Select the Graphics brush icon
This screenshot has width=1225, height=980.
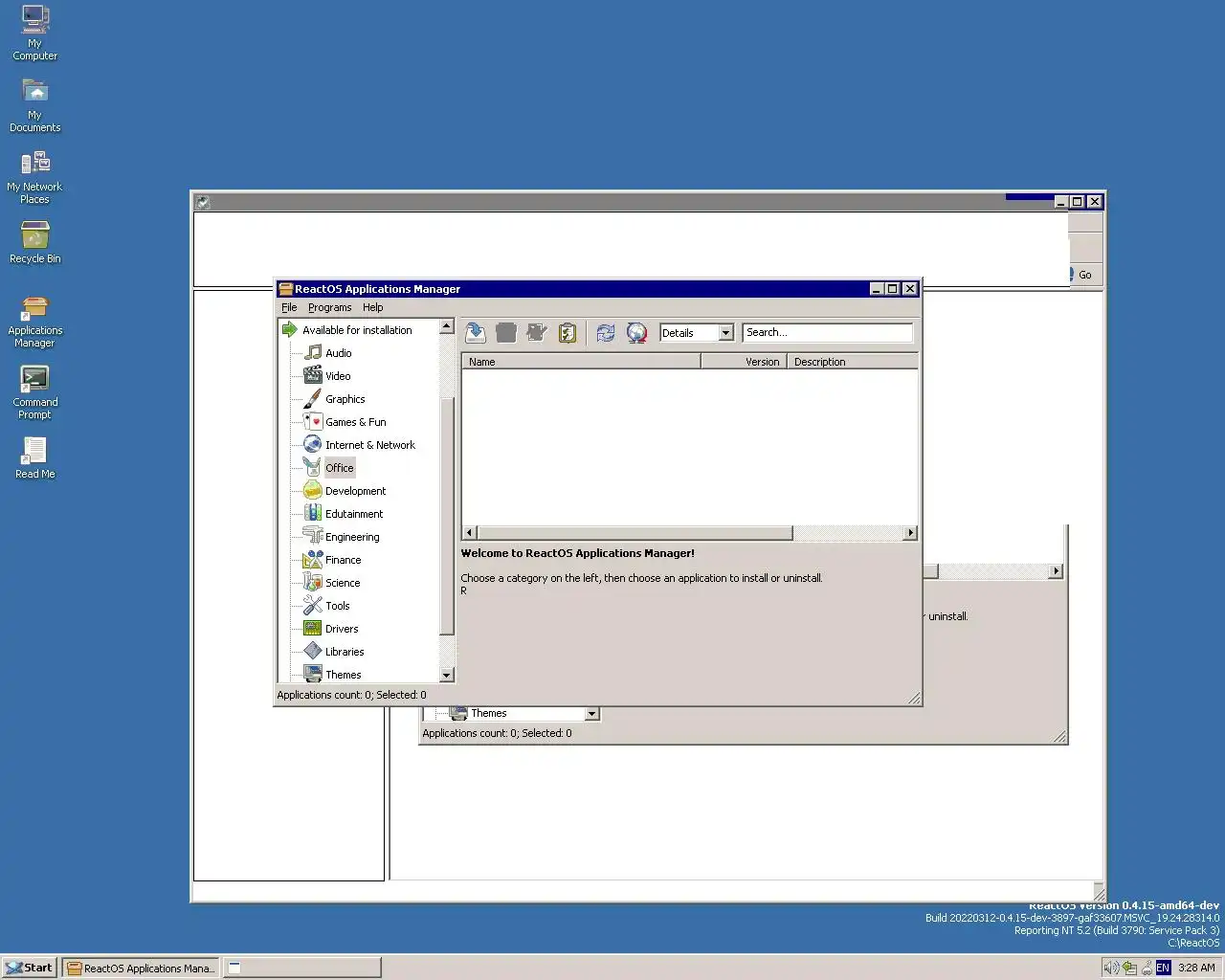tap(313, 398)
